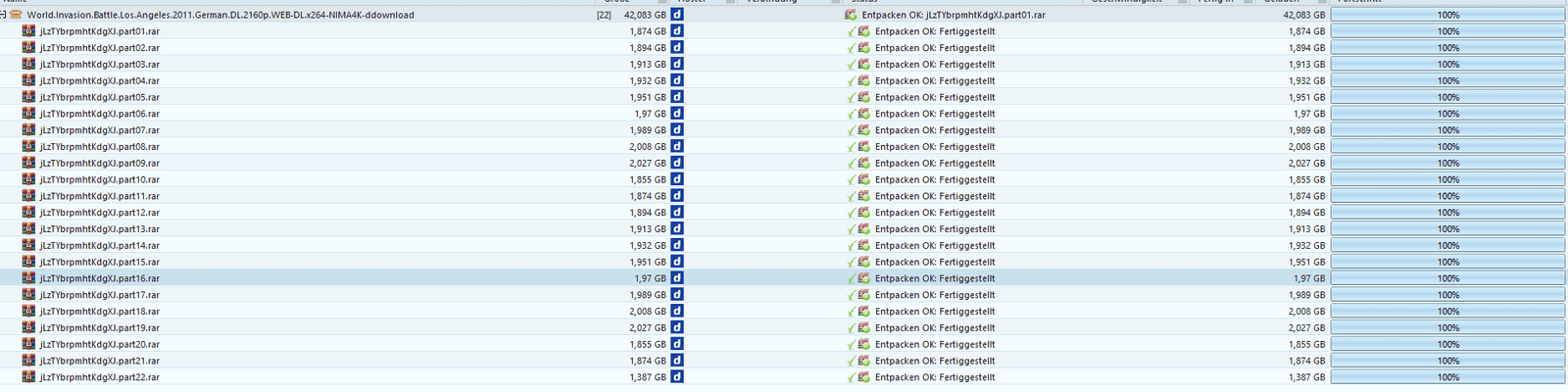1568x392 pixels.
Task: Click the package box icon beside World.Invasion
Action: [17, 15]
